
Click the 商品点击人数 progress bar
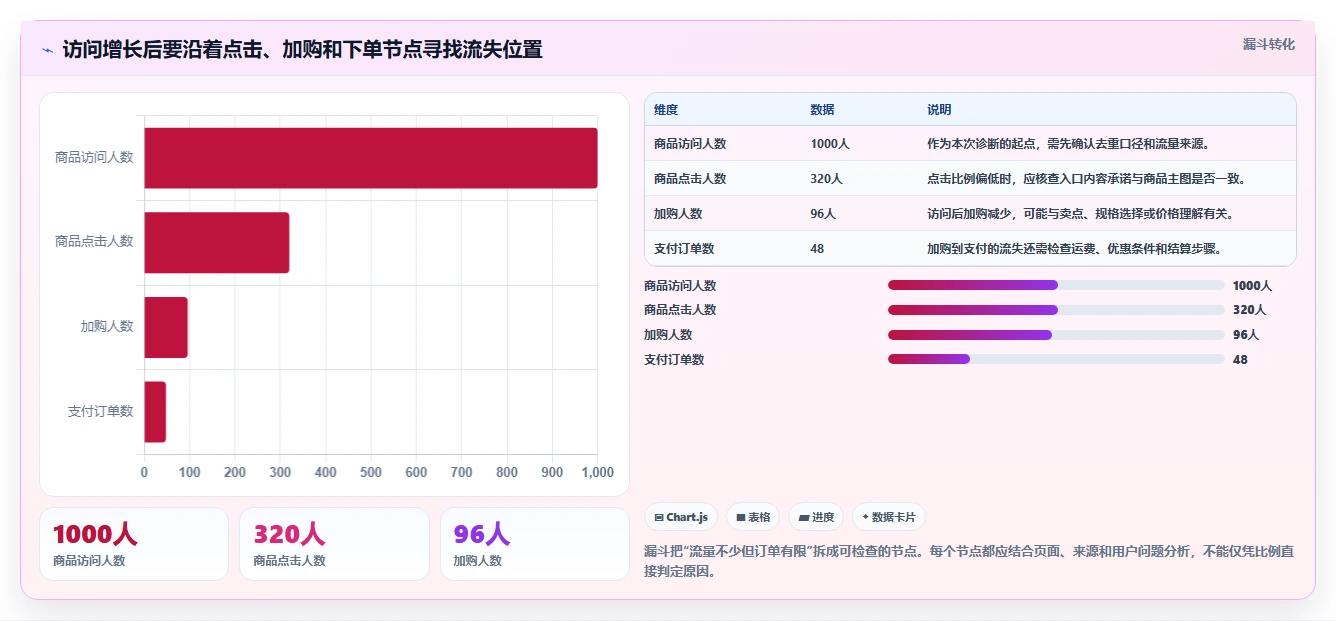tap(1056, 310)
